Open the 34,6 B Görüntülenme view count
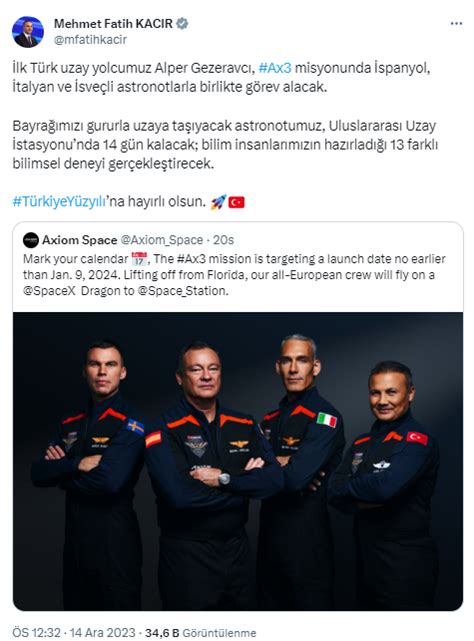This screenshot has width=474, height=641. point(200,633)
